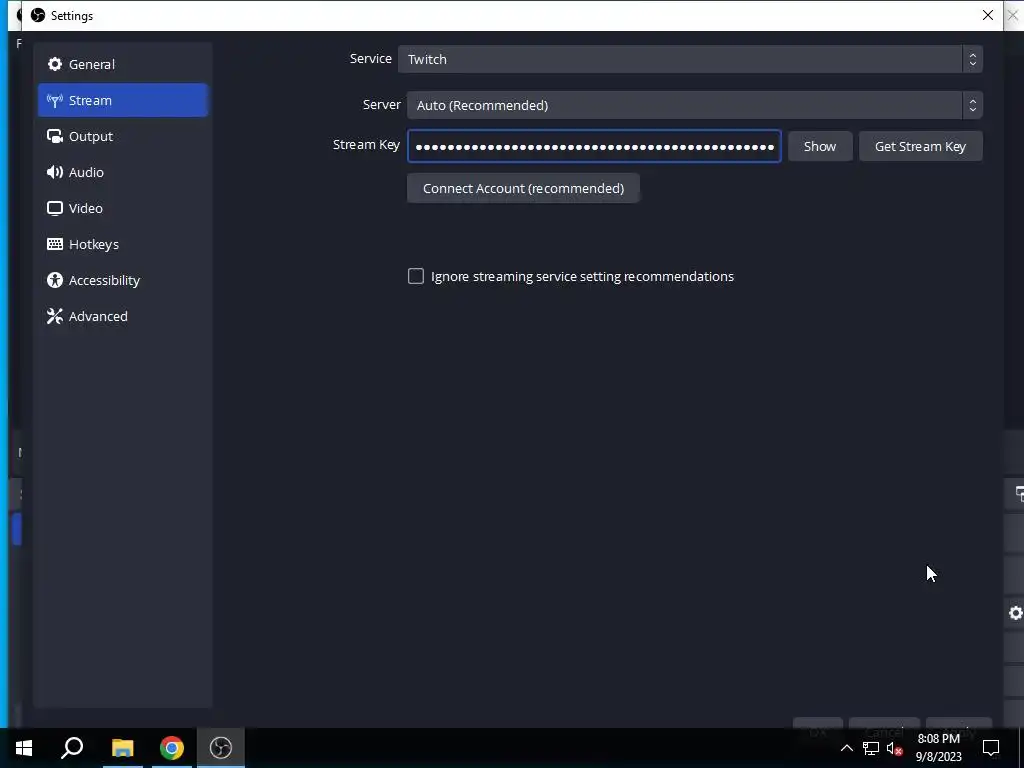Open the Windows Start menu
The width and height of the screenshot is (1024, 768).
[24, 748]
